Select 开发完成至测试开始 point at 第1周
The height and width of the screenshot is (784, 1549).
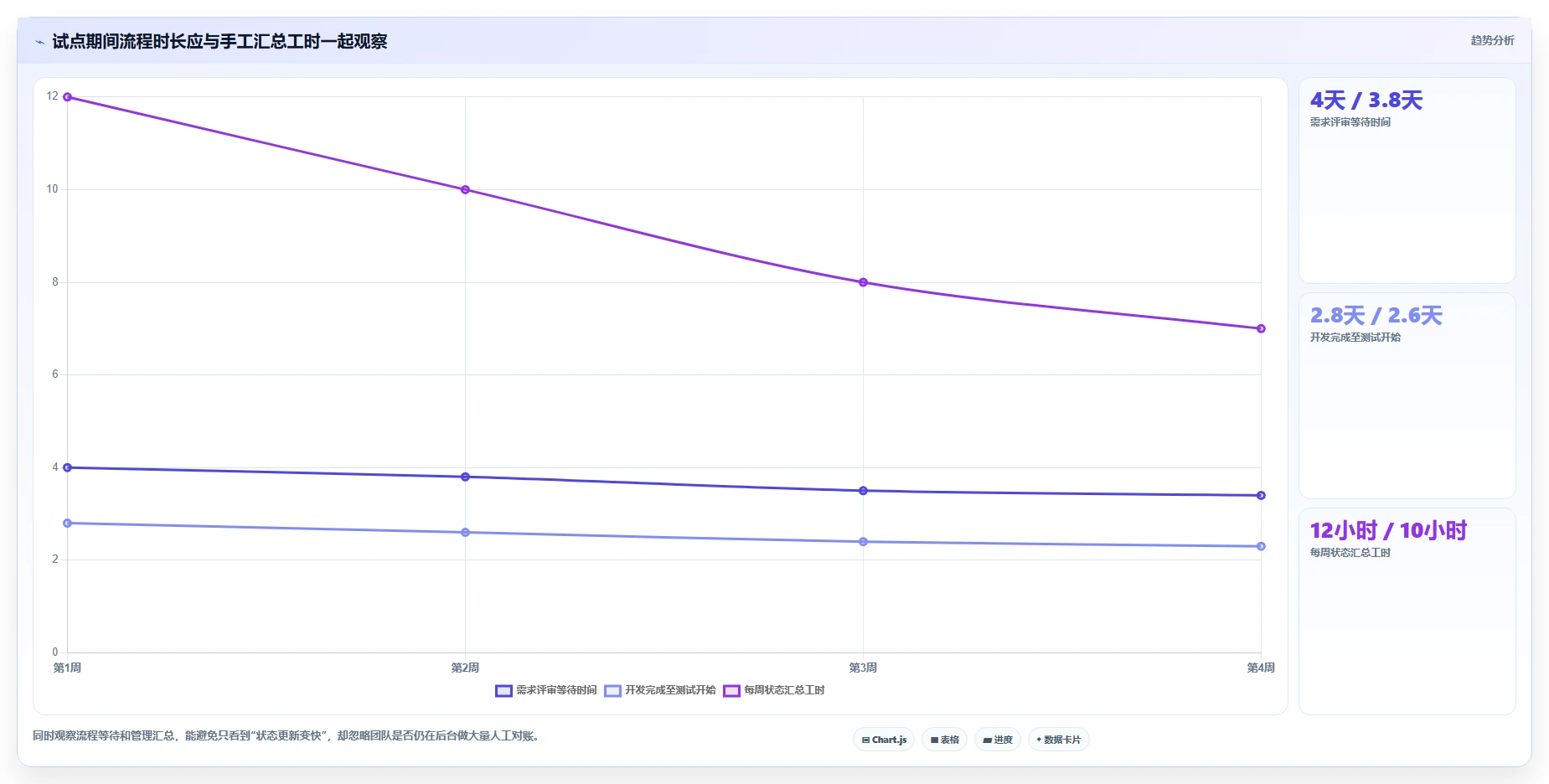[x=68, y=524]
